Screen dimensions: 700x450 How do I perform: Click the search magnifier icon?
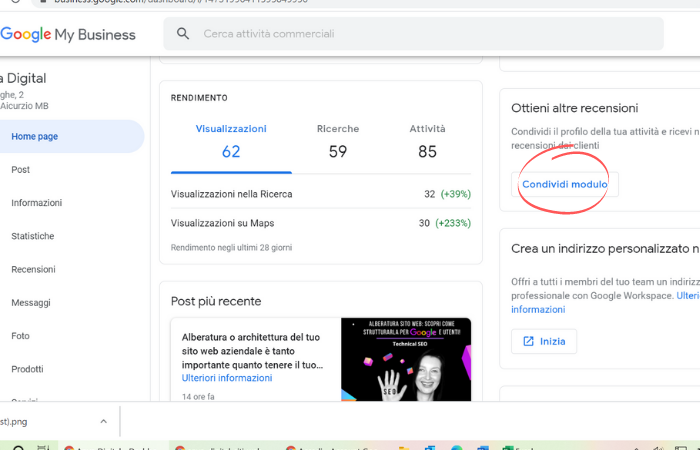[183, 34]
